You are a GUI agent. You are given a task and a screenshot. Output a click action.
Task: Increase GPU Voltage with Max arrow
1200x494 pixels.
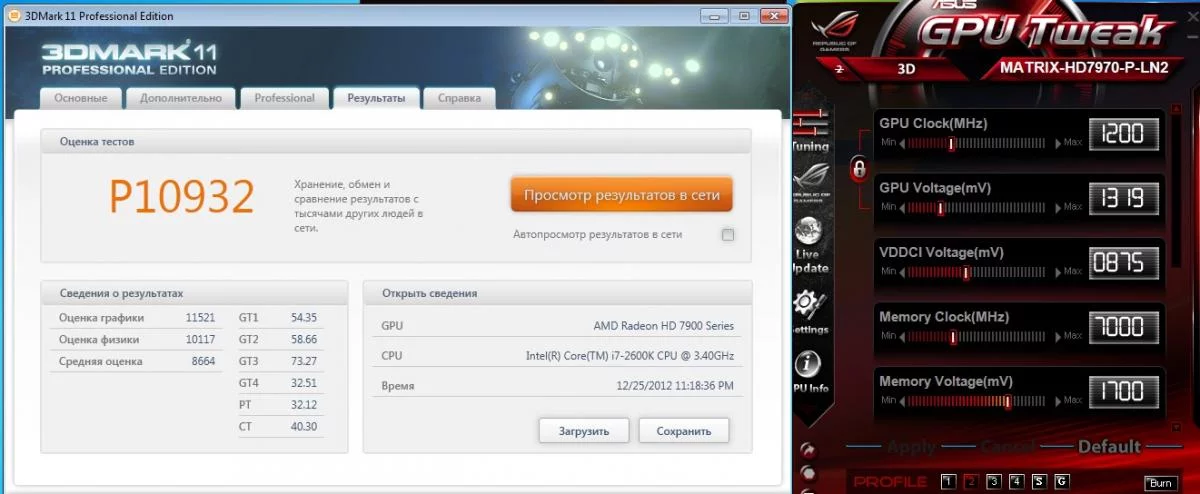point(1057,207)
